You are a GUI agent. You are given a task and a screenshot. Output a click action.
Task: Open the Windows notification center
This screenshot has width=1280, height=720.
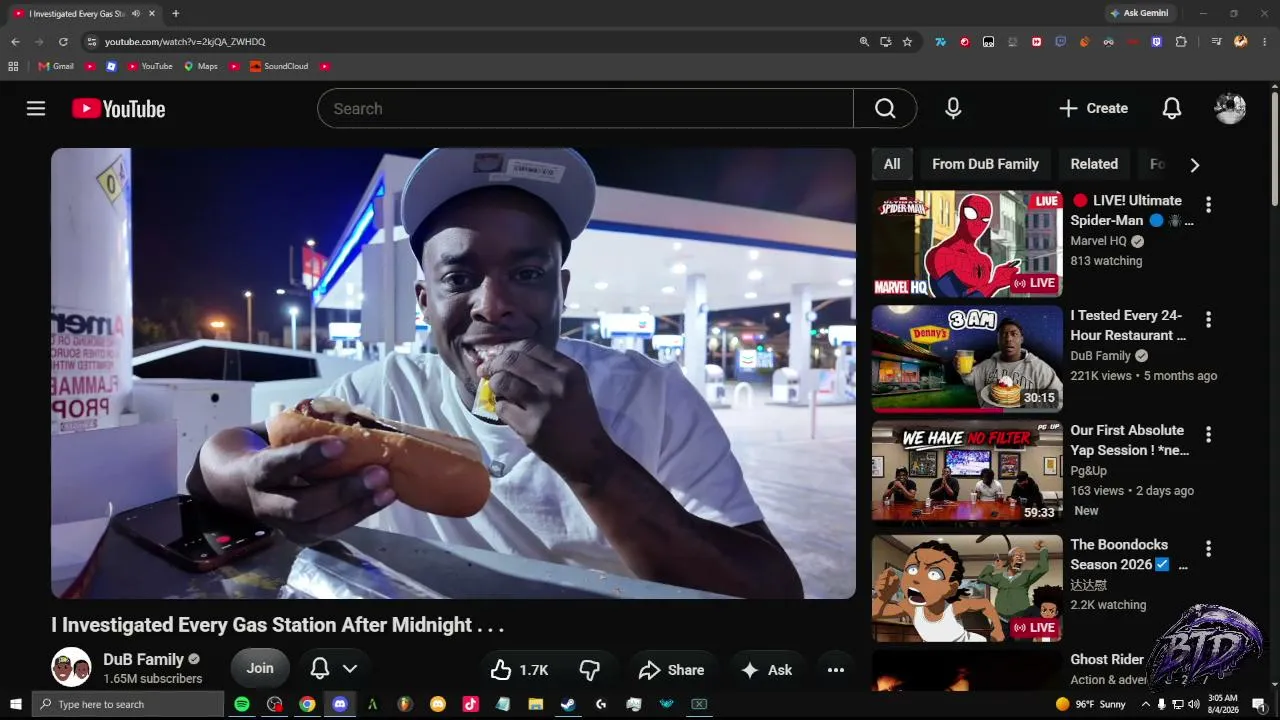tap(1259, 704)
